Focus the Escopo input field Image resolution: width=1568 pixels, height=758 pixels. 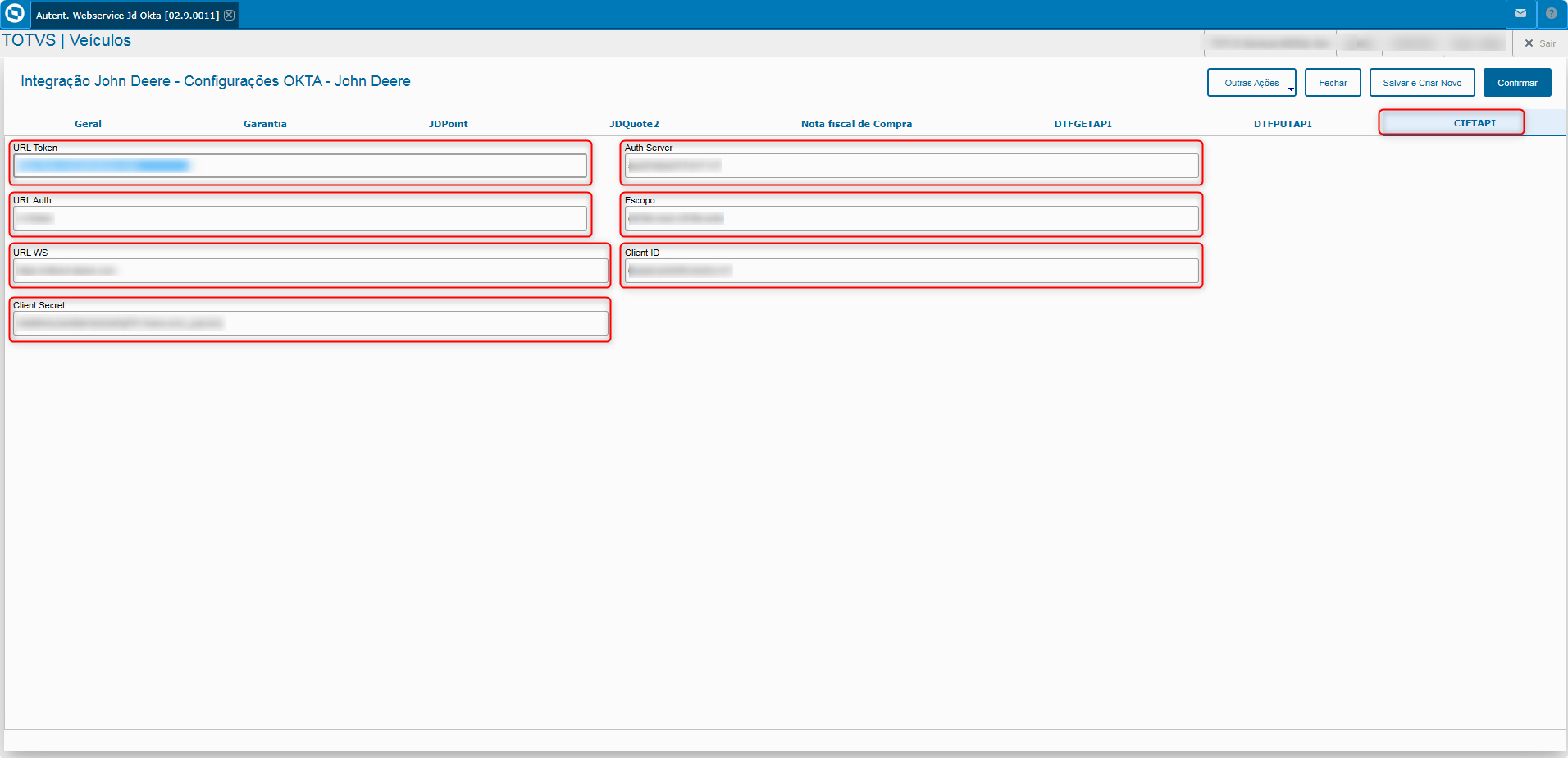(912, 218)
